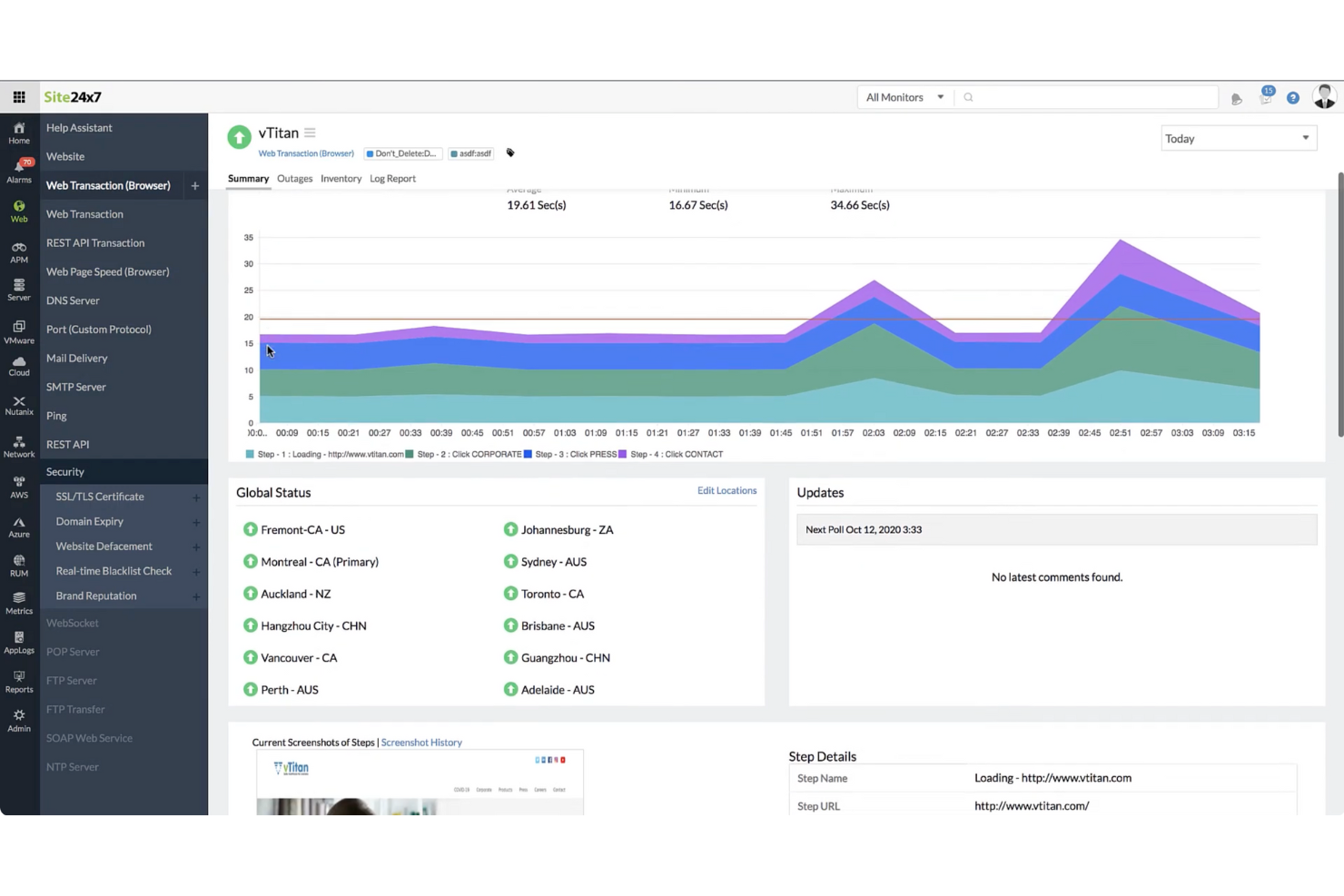Open the help icon in the top bar

[1293, 97]
